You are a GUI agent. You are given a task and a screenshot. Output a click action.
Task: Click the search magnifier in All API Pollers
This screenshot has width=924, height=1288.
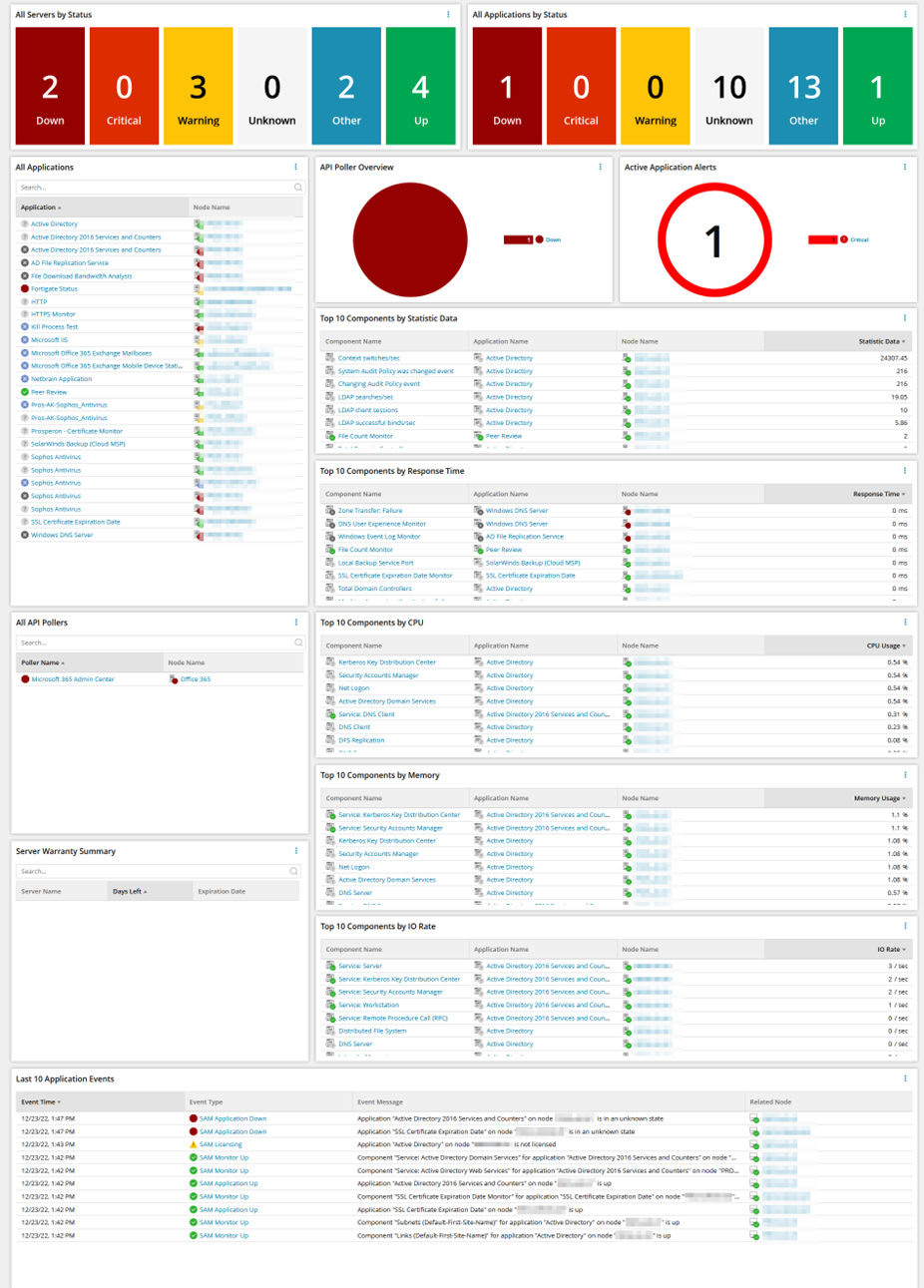point(297,643)
